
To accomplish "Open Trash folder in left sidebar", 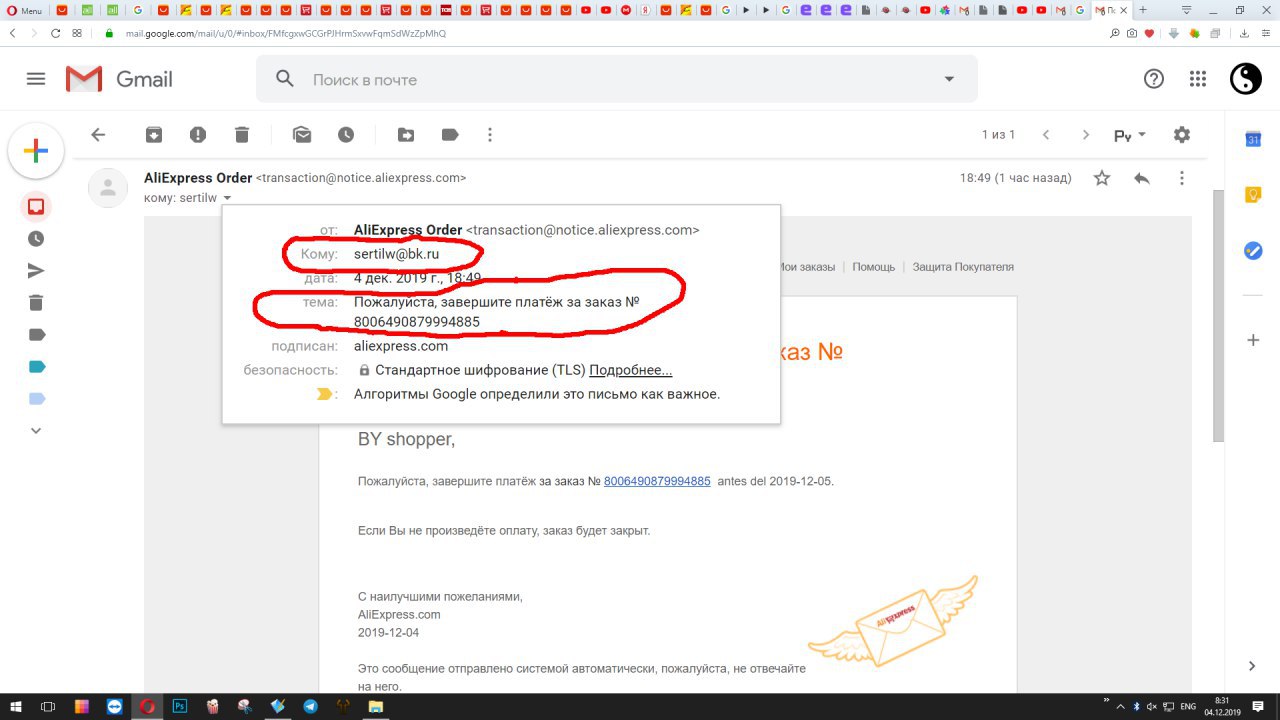I will (x=36, y=303).
